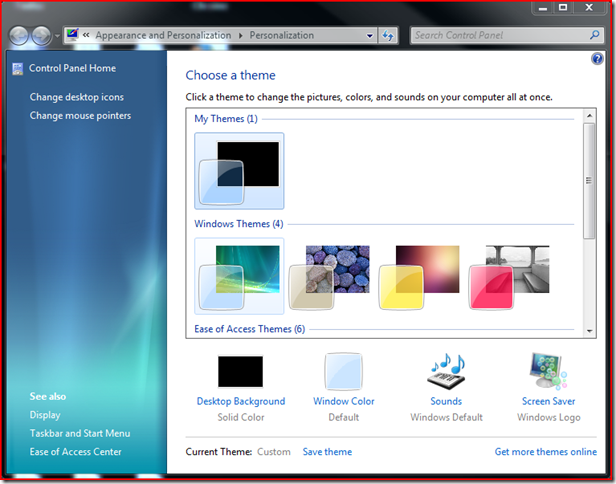
Task: Open Help via the blue question mark
Action: click(597, 59)
